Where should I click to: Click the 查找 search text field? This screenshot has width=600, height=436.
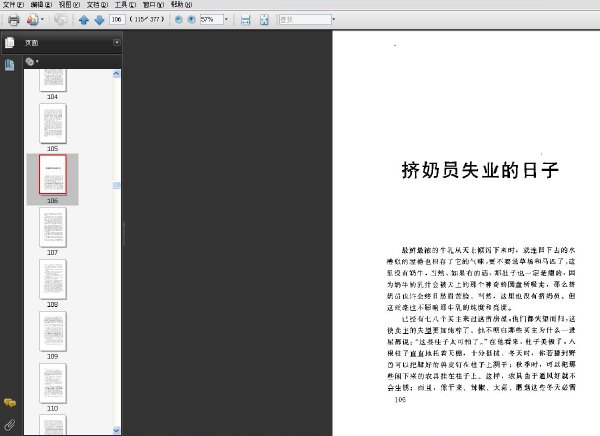point(305,19)
